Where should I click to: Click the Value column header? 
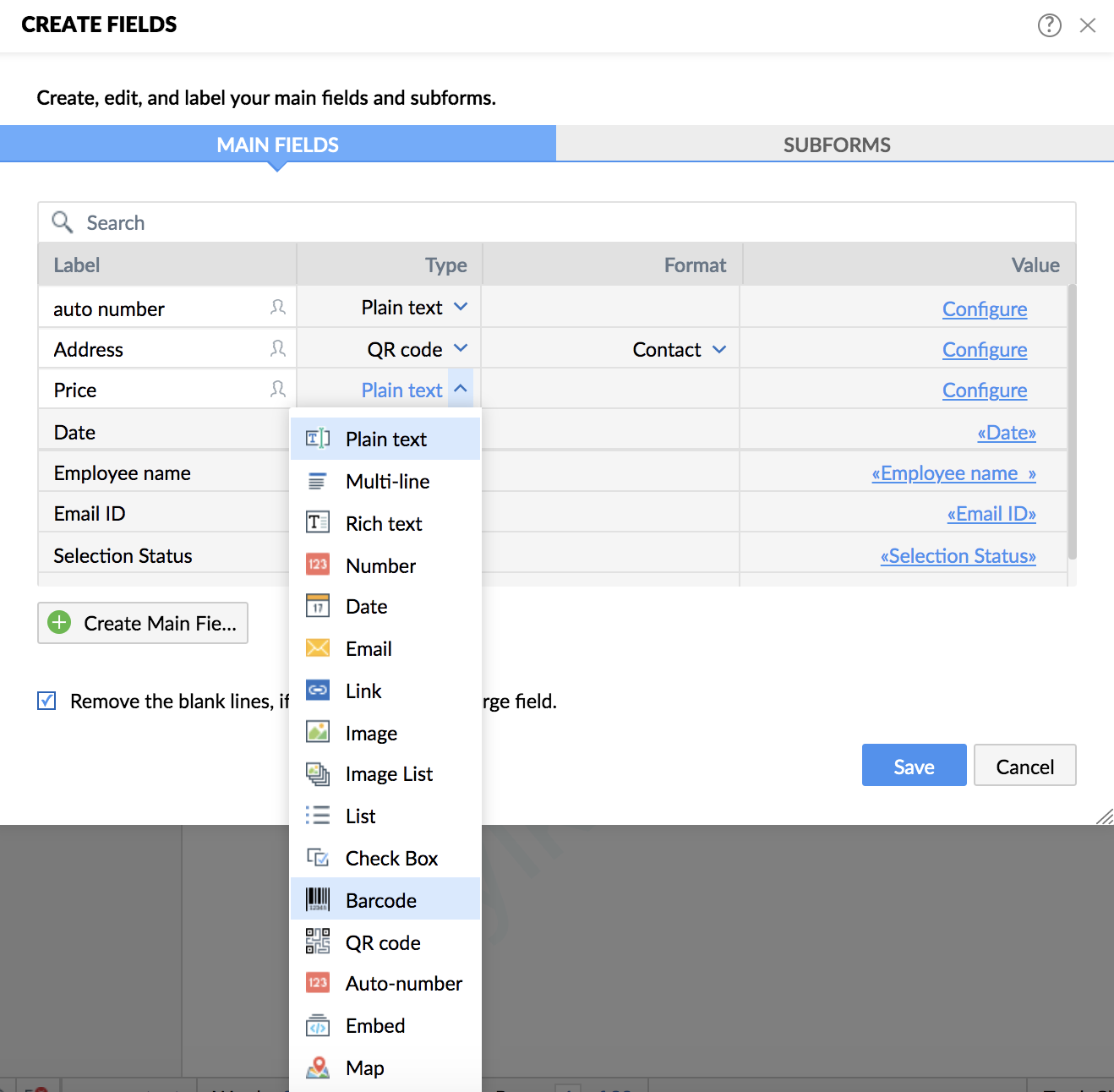(x=909, y=265)
